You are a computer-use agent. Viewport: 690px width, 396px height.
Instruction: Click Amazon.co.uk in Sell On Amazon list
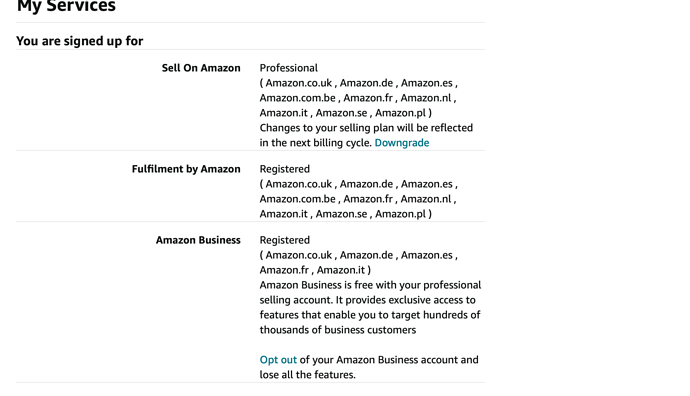[x=298, y=83]
